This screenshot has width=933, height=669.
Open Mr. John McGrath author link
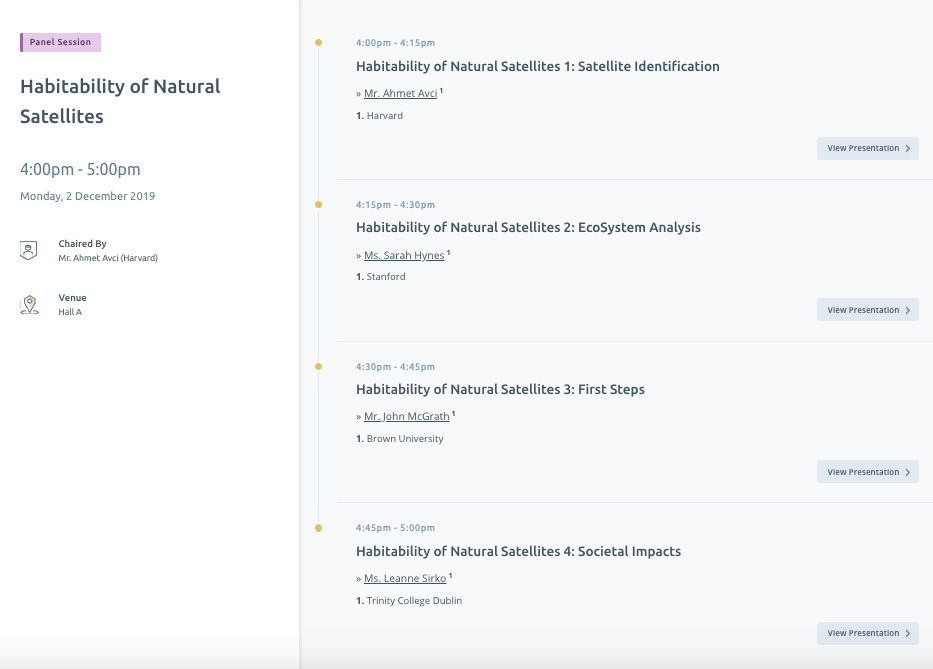[x=406, y=417]
